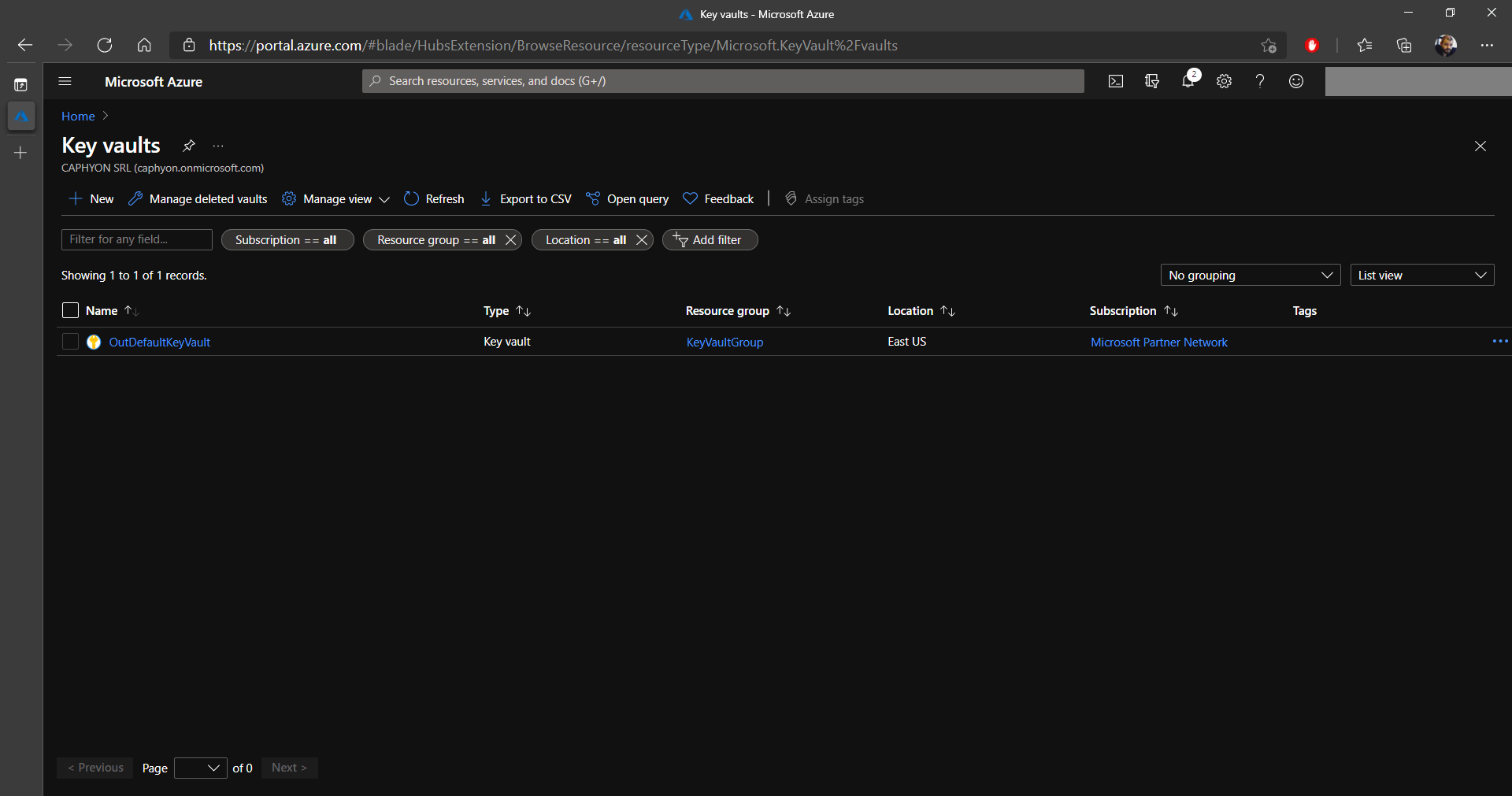This screenshot has height=796, width=1512.
Task: Open the OutDefaultKeyVault link
Action: click(x=160, y=342)
